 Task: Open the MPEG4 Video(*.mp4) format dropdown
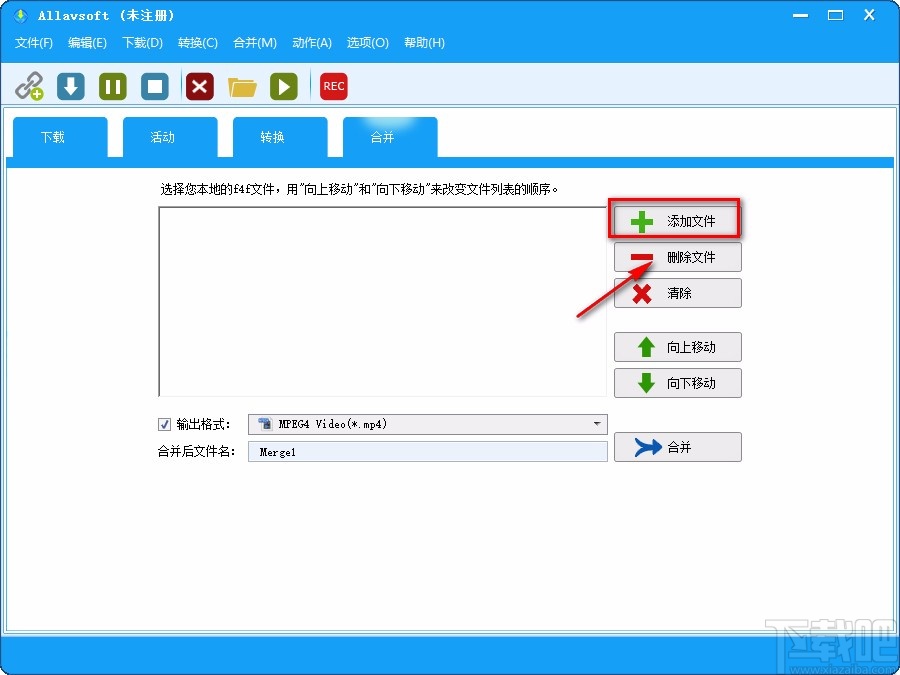428,424
